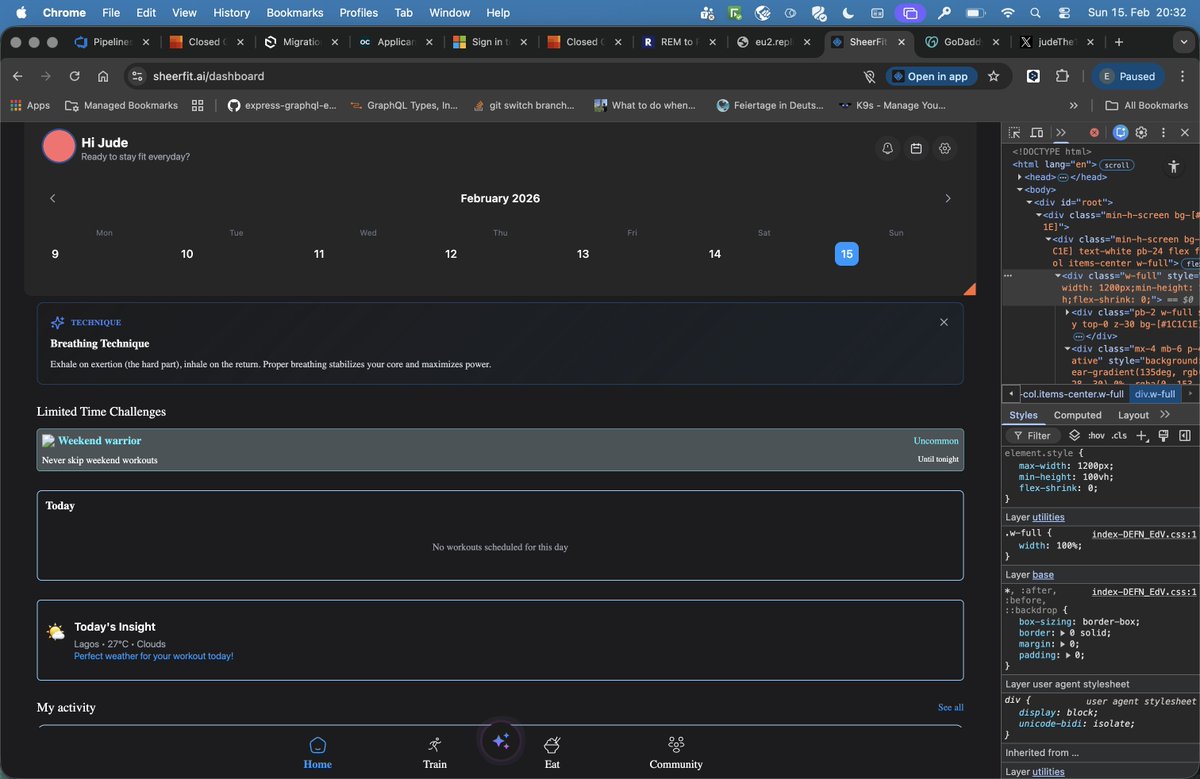Select the Home tab in bottom navigation
The image size is (1200, 779).
tap(318, 753)
